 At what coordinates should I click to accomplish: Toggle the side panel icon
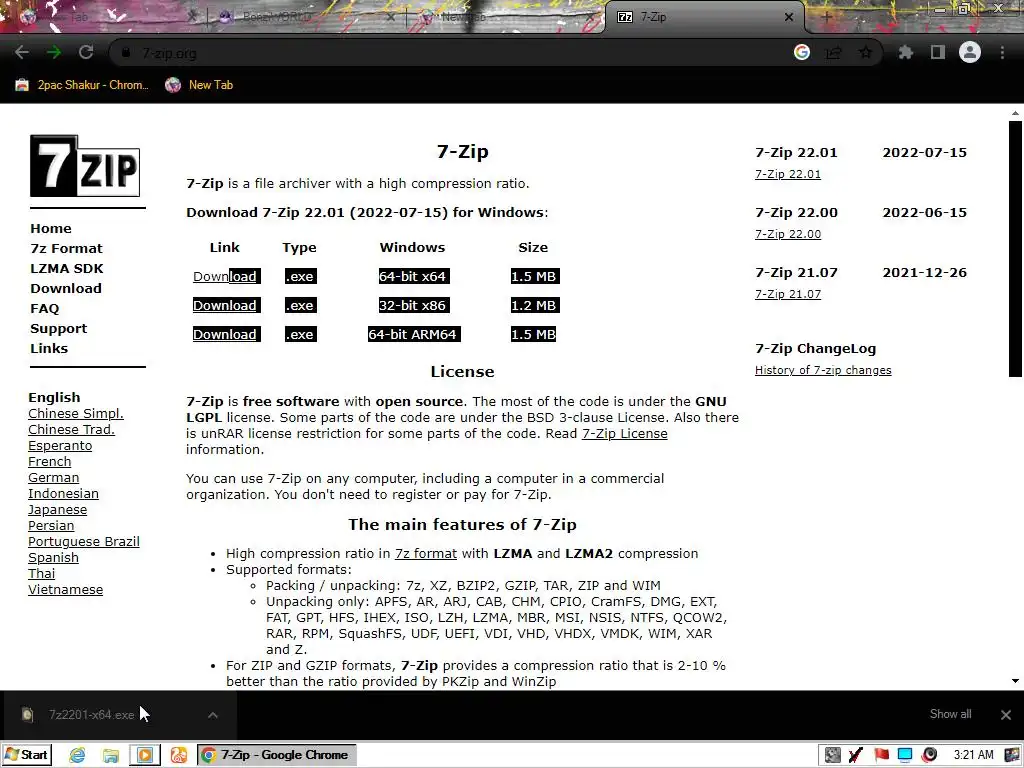pos(938,52)
